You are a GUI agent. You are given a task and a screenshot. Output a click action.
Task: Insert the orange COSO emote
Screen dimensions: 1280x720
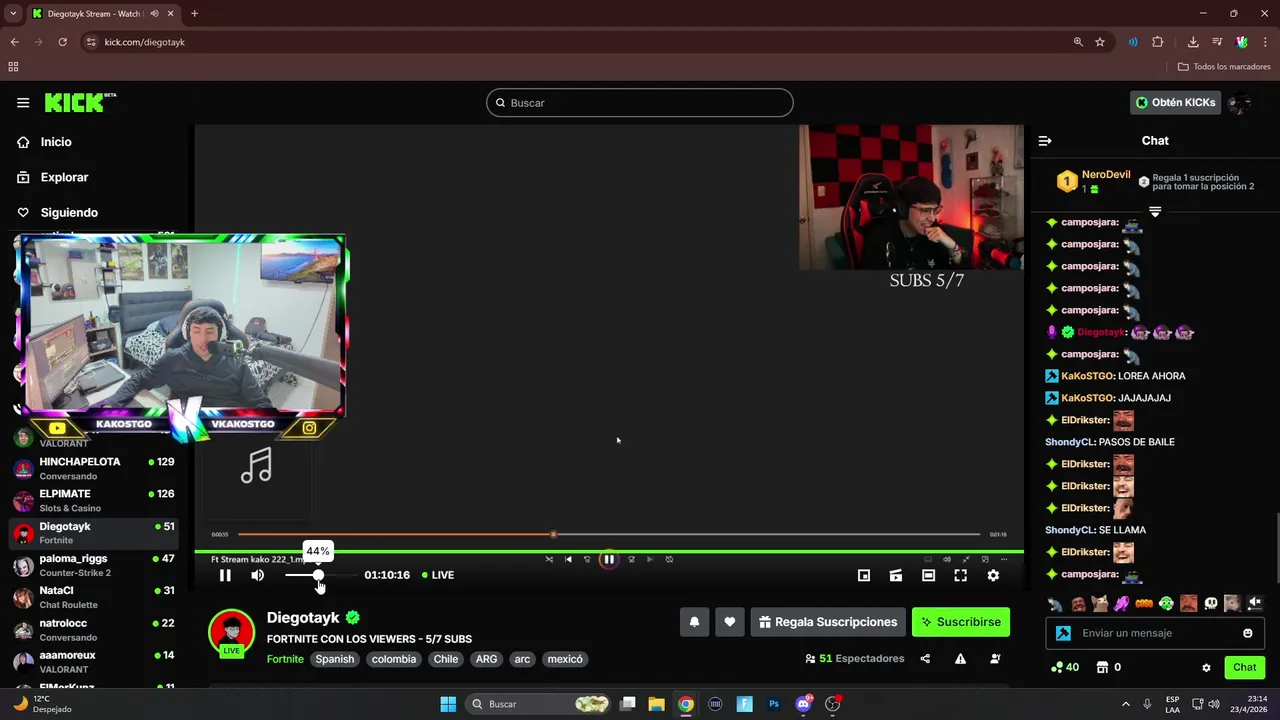1144,603
